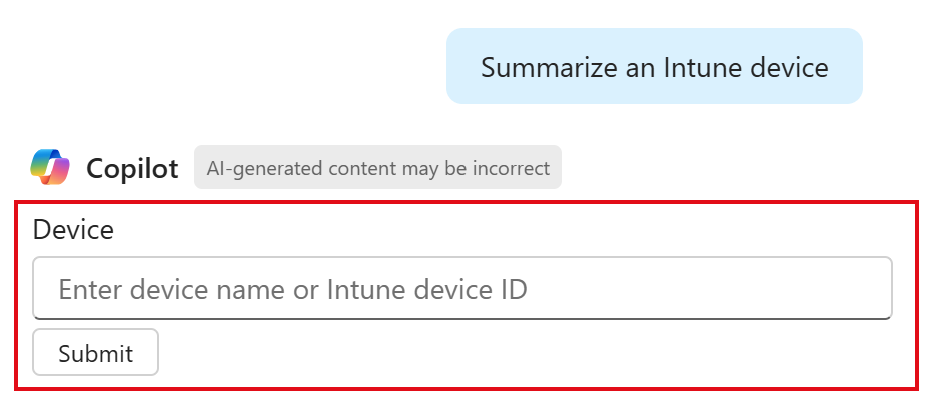Viewport: 926px width, 402px height.
Task: Click the AI-generated content disclaimer badge
Action: 378,168
